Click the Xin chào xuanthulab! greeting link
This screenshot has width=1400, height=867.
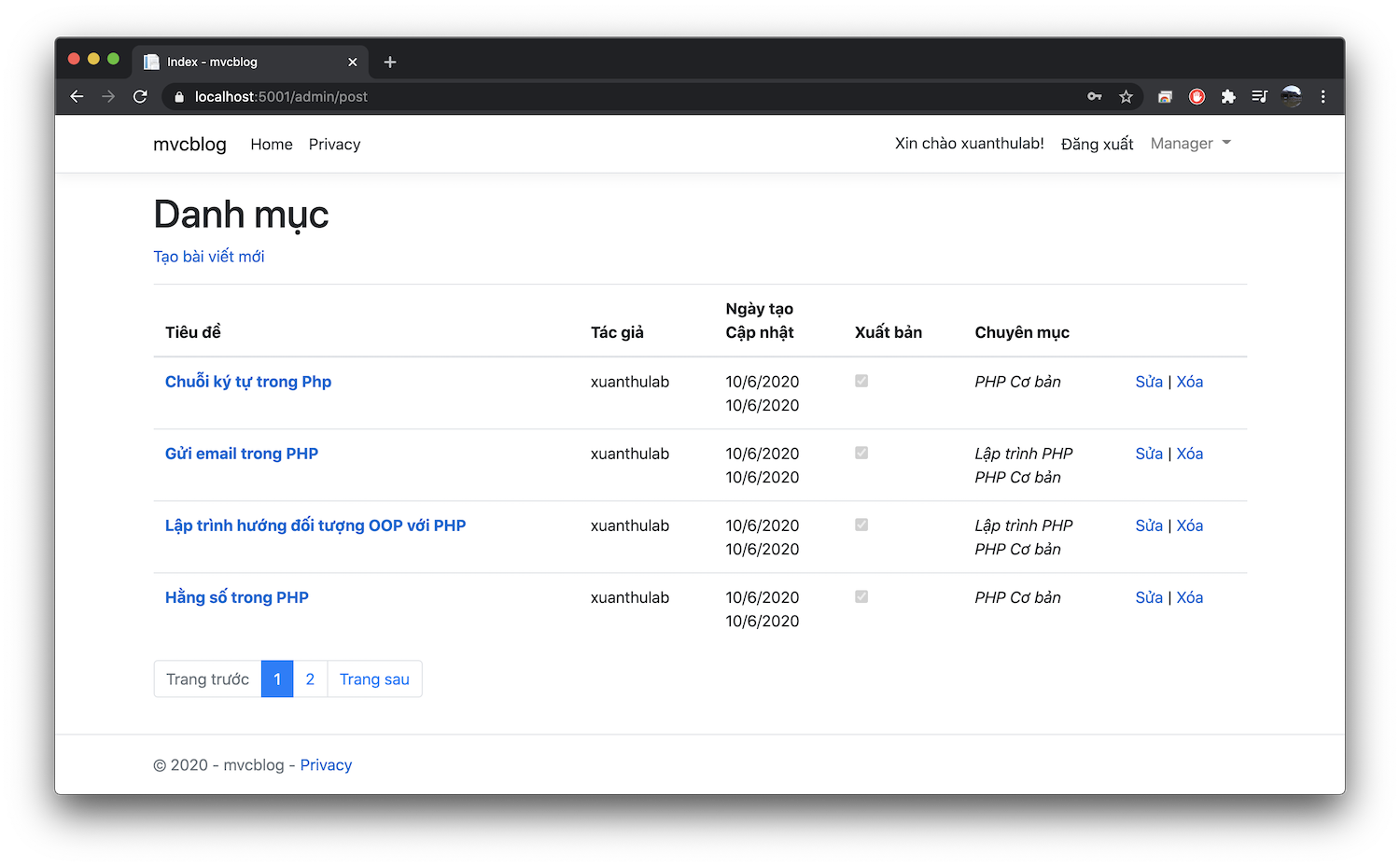coord(969,143)
